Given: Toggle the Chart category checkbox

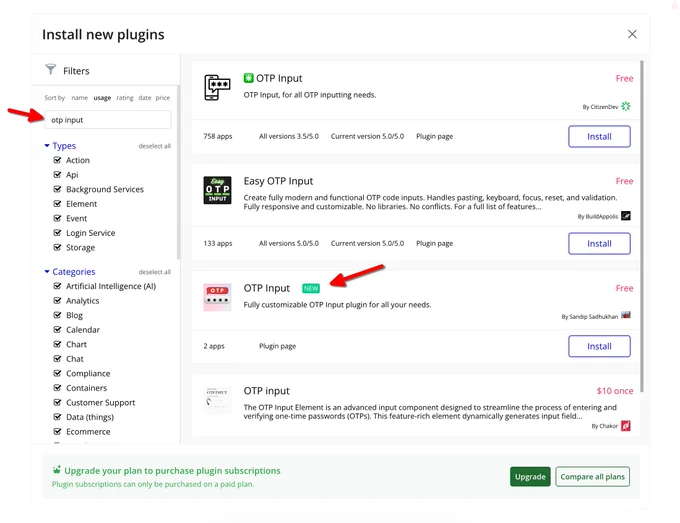Looking at the screenshot, I should click(57, 344).
